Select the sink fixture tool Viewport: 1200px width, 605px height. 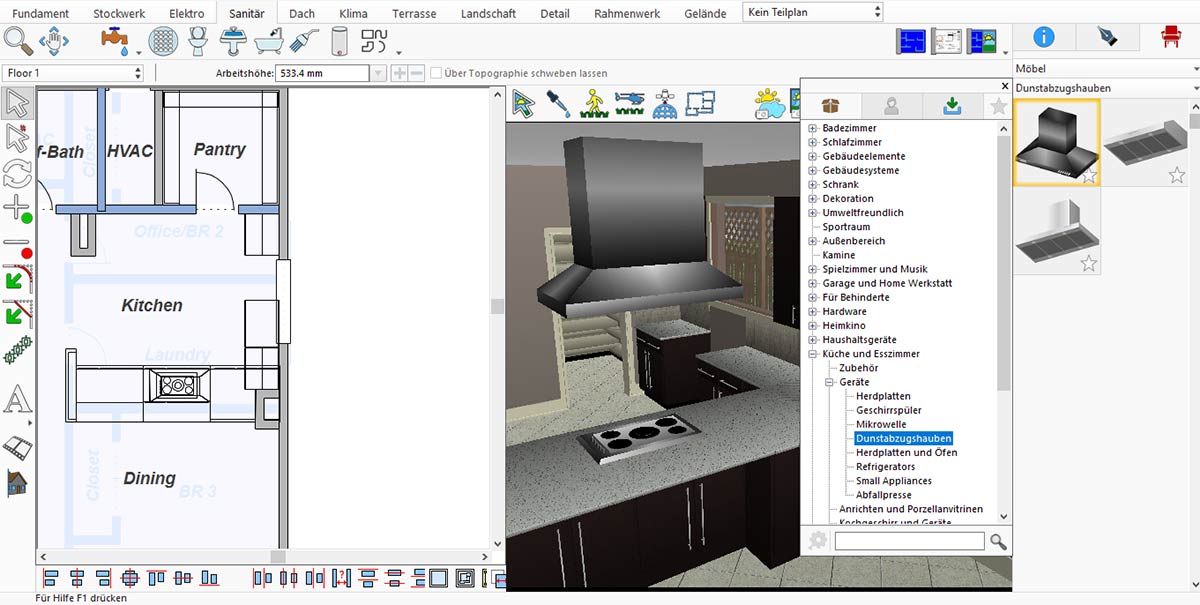pos(233,41)
